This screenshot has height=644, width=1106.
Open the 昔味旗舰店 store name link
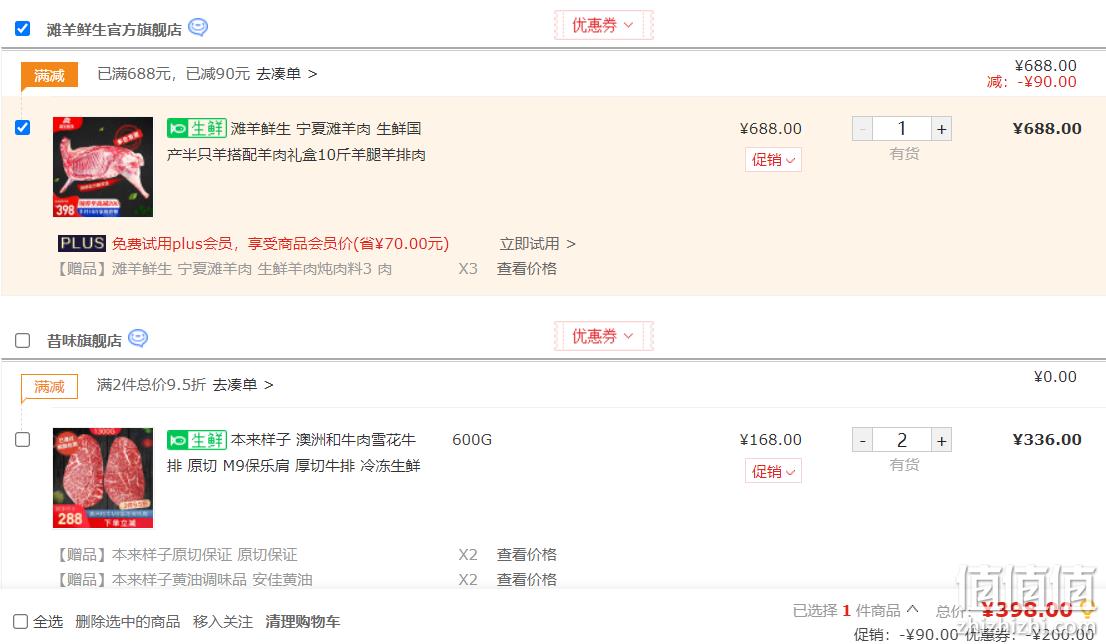(84, 341)
